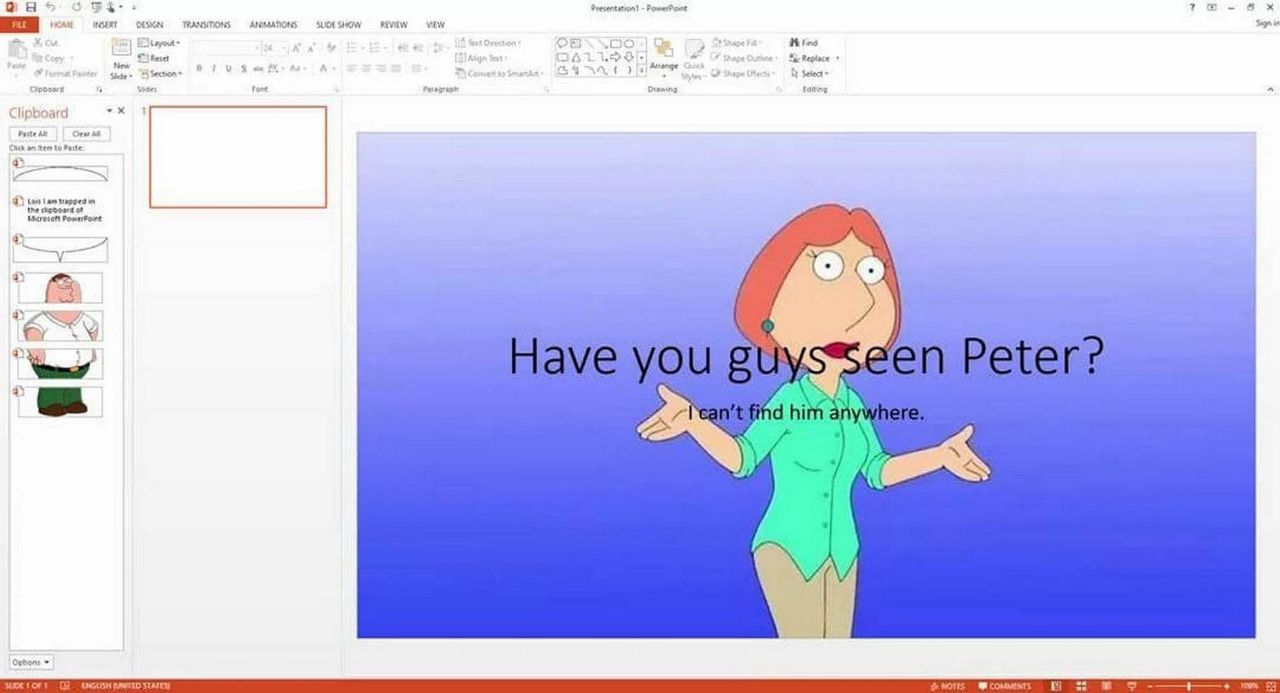
Task: Increase font size with the A icon
Action: coord(296,48)
